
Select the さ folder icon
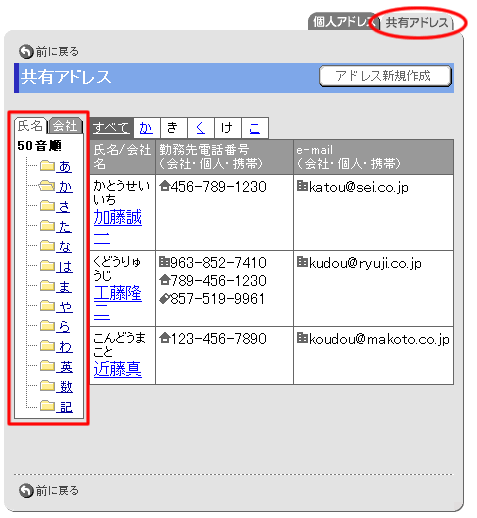(47, 206)
